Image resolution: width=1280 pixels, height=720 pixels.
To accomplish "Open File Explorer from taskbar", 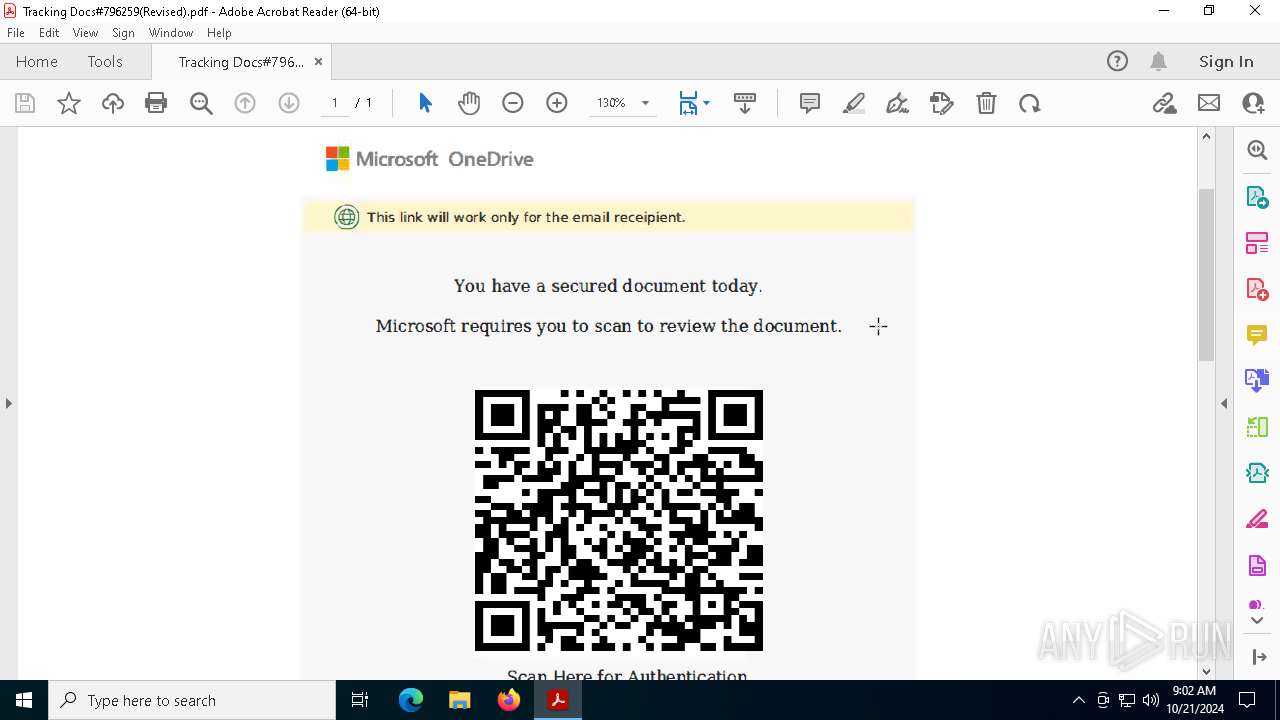I will (x=459, y=700).
